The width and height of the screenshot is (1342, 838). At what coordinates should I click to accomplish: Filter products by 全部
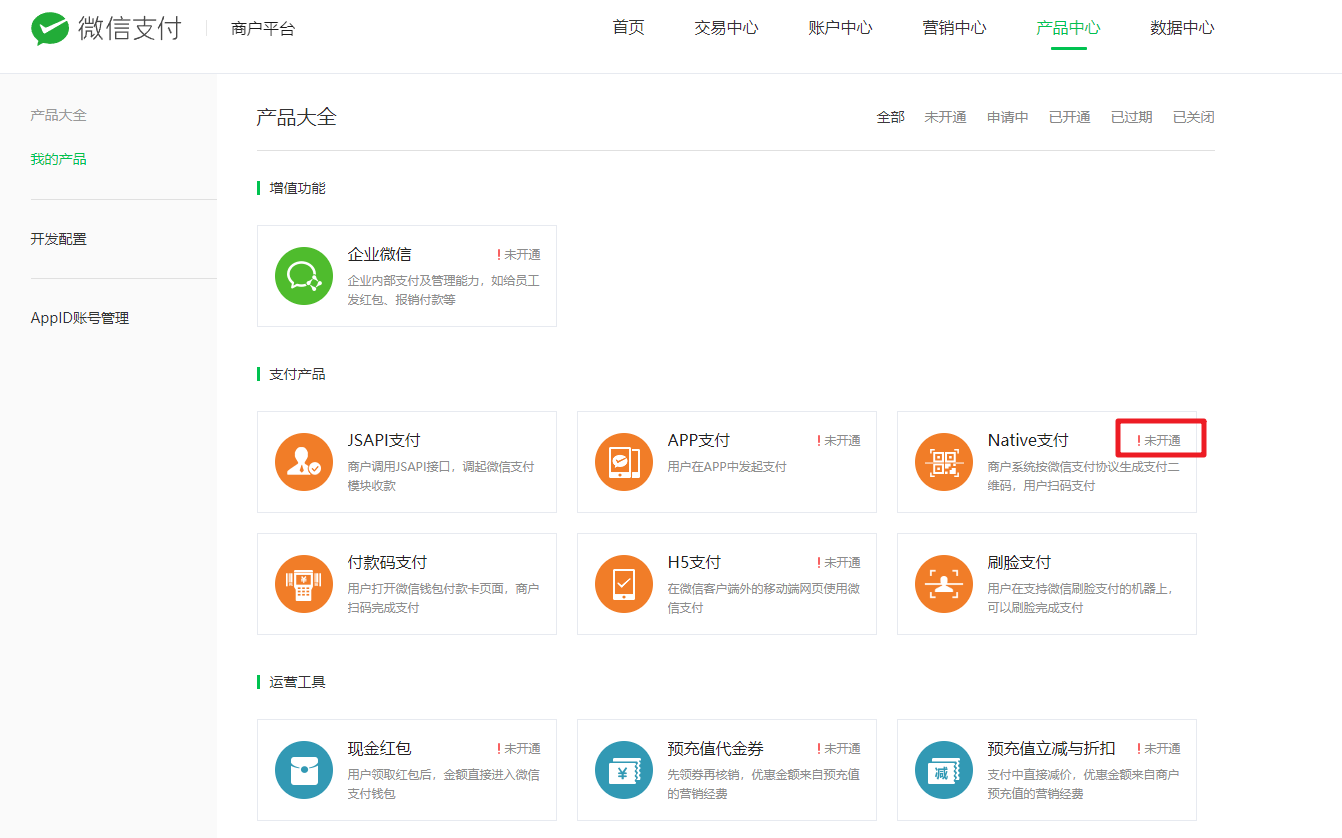point(891,117)
